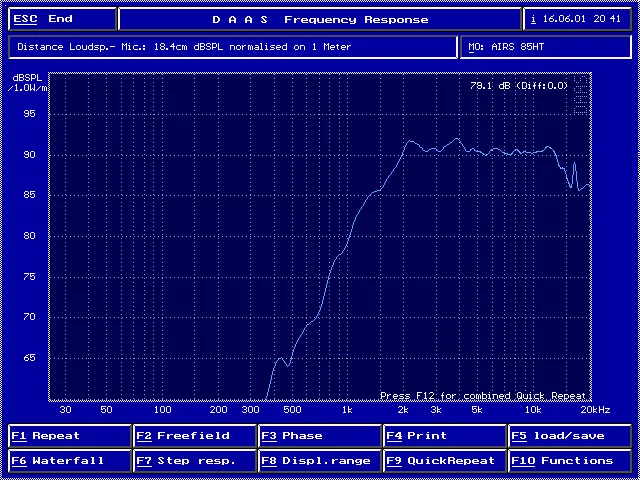Click the 3k frequency label
This screenshot has height=480, width=640.
pos(436,410)
